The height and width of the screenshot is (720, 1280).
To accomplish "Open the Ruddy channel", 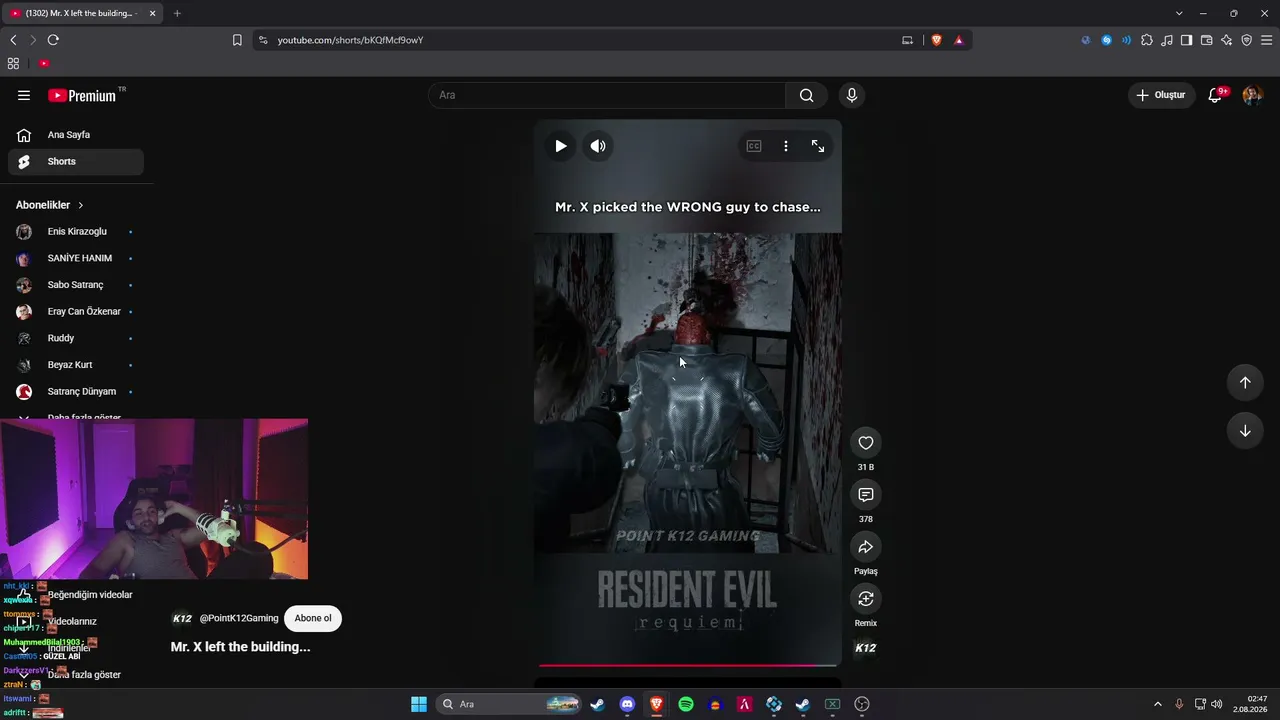I will (x=76, y=338).
